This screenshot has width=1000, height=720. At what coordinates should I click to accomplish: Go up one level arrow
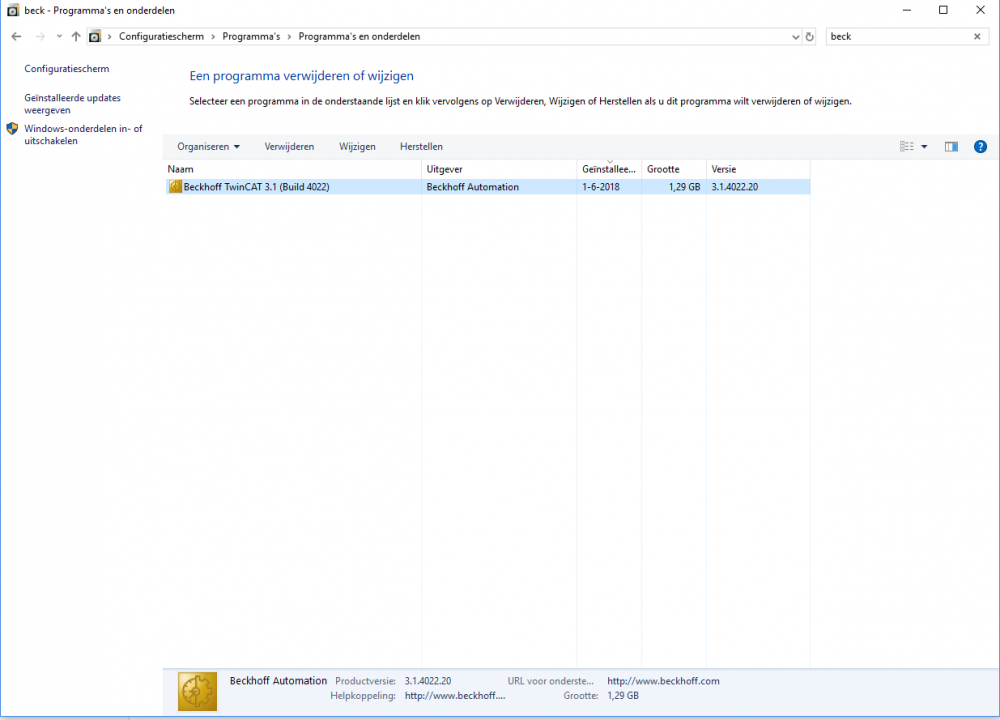pos(76,36)
